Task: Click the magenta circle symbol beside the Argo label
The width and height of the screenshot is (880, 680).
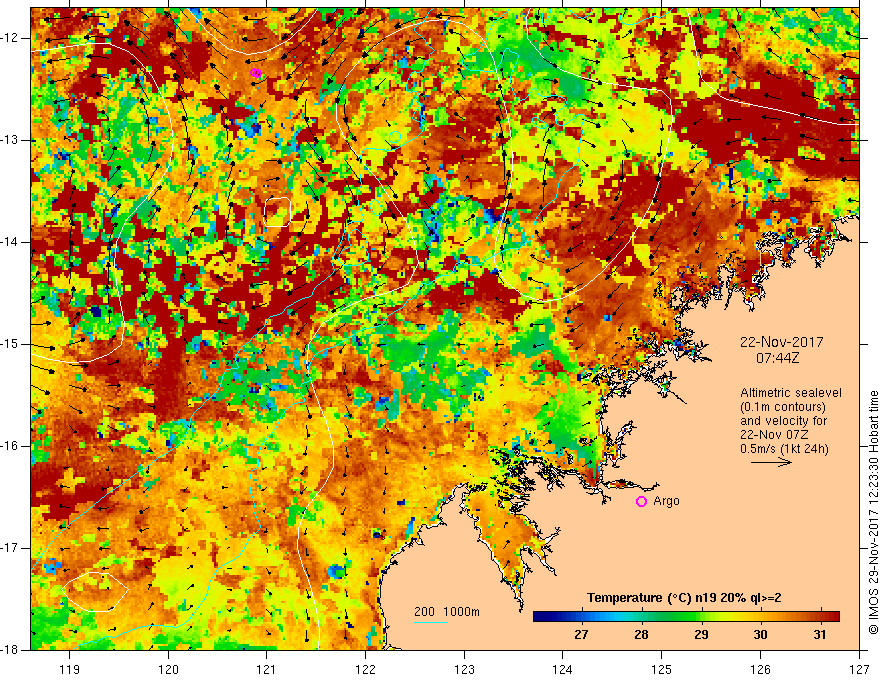Action: point(641,501)
